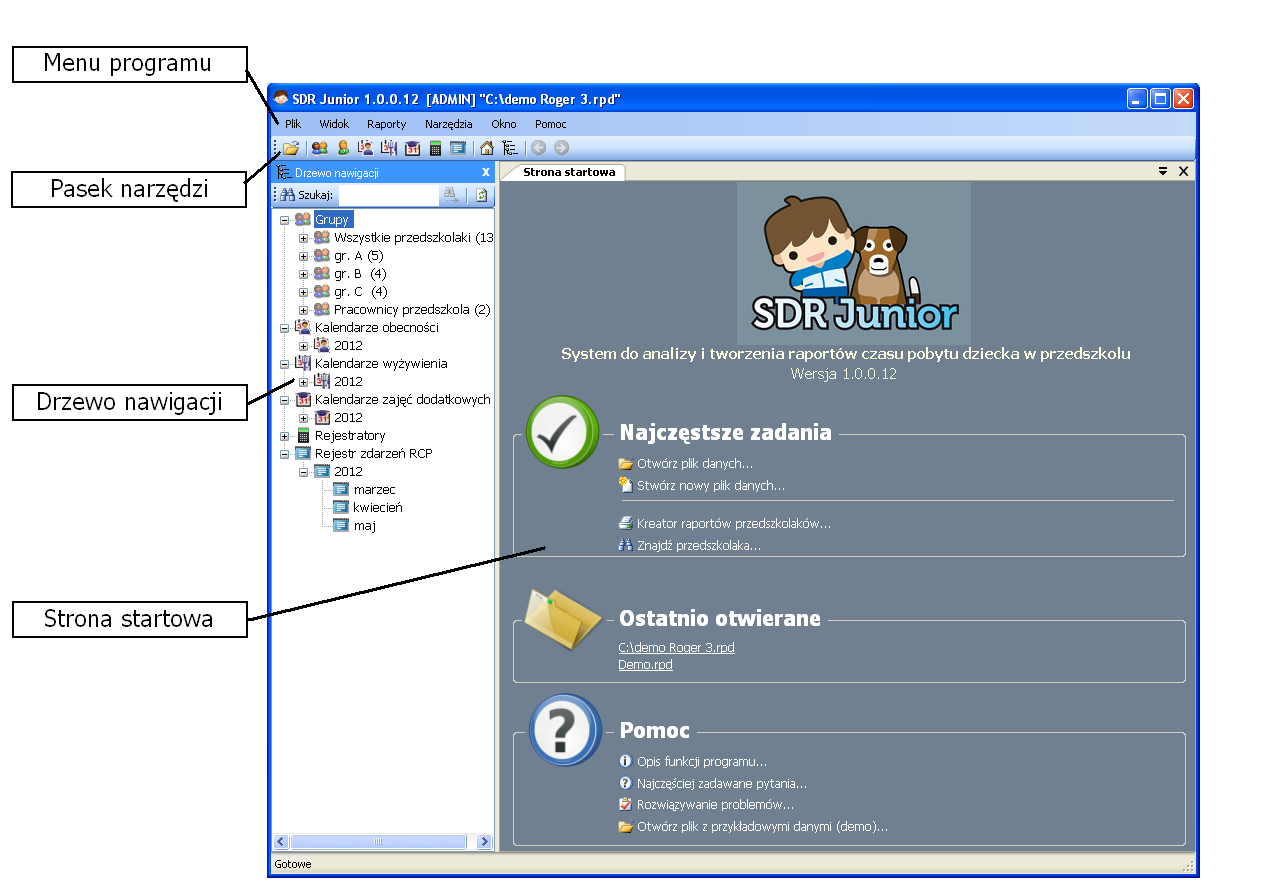
Task: Collapse Rejestr zdarzeń RCP node
Action: click(284, 454)
